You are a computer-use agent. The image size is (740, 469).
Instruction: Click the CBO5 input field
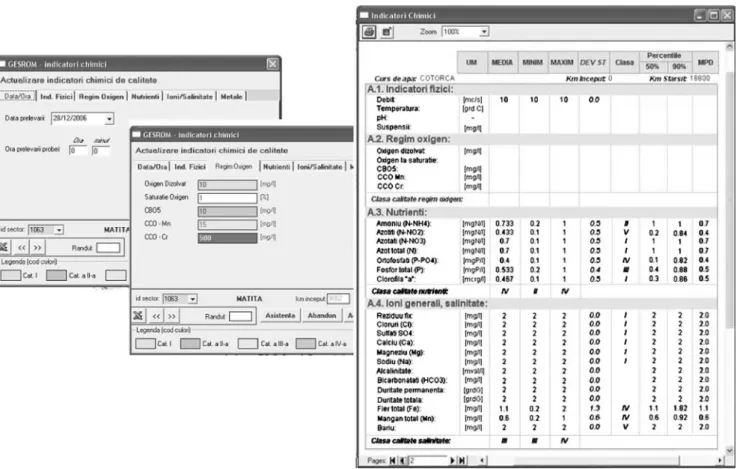pyautogui.click(x=227, y=211)
